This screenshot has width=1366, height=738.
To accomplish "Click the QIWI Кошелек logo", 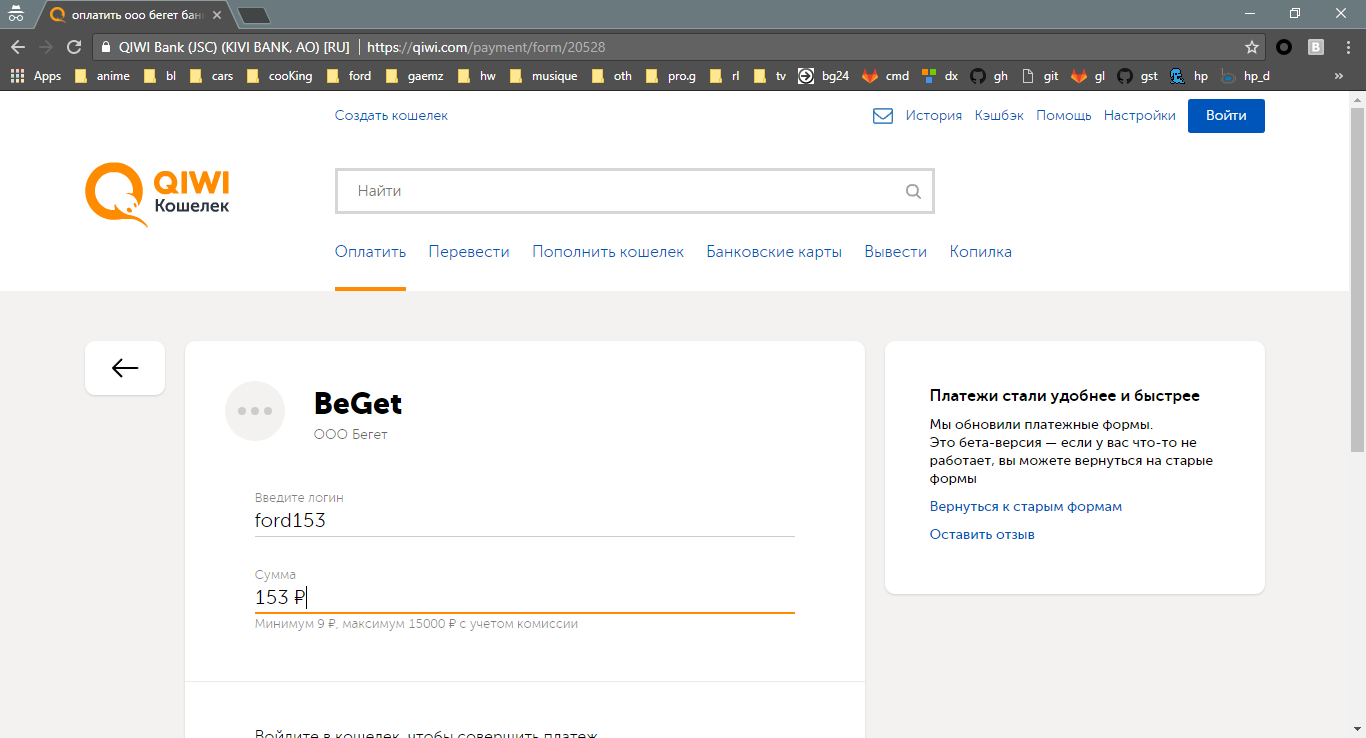I will pos(157,195).
